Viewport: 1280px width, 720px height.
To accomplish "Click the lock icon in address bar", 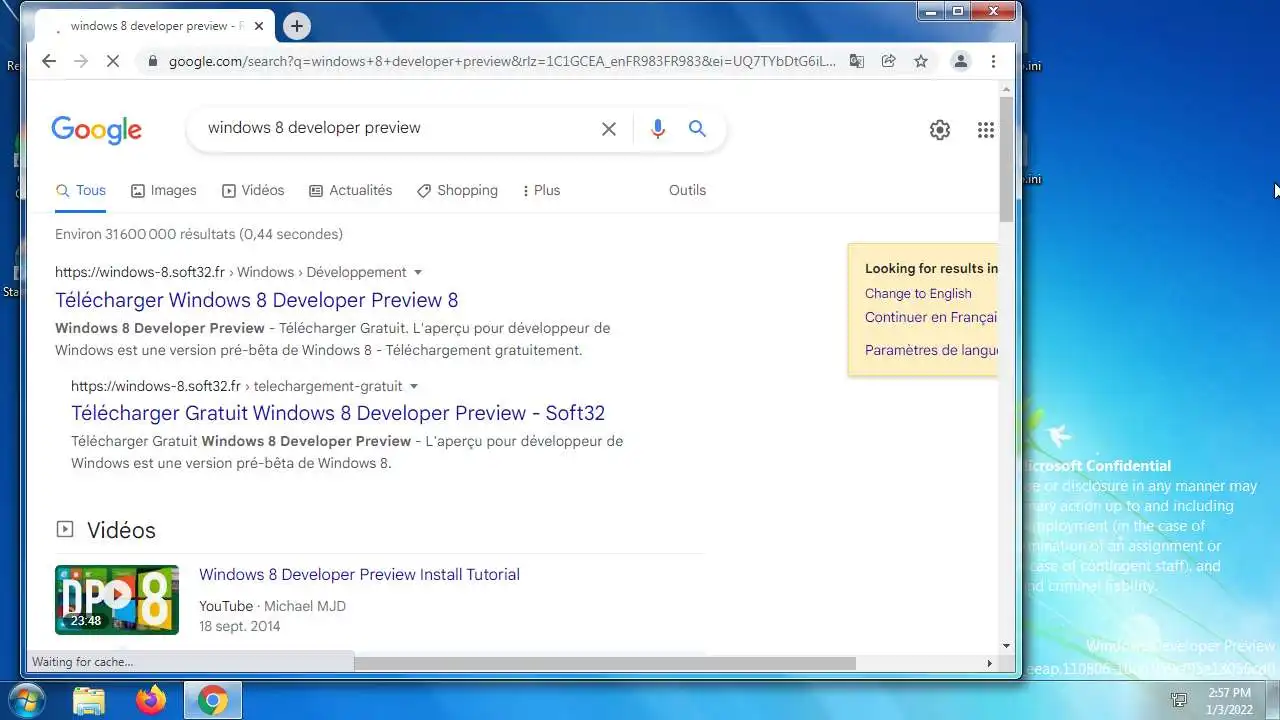I will click(153, 61).
